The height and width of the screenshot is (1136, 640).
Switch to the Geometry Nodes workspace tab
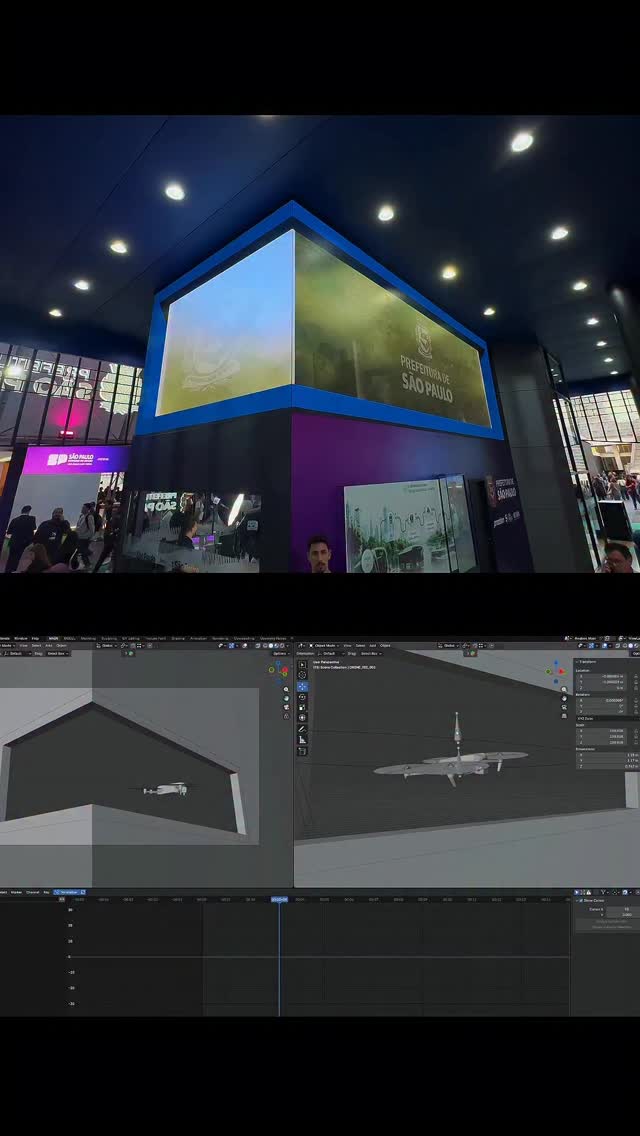[x=273, y=638]
